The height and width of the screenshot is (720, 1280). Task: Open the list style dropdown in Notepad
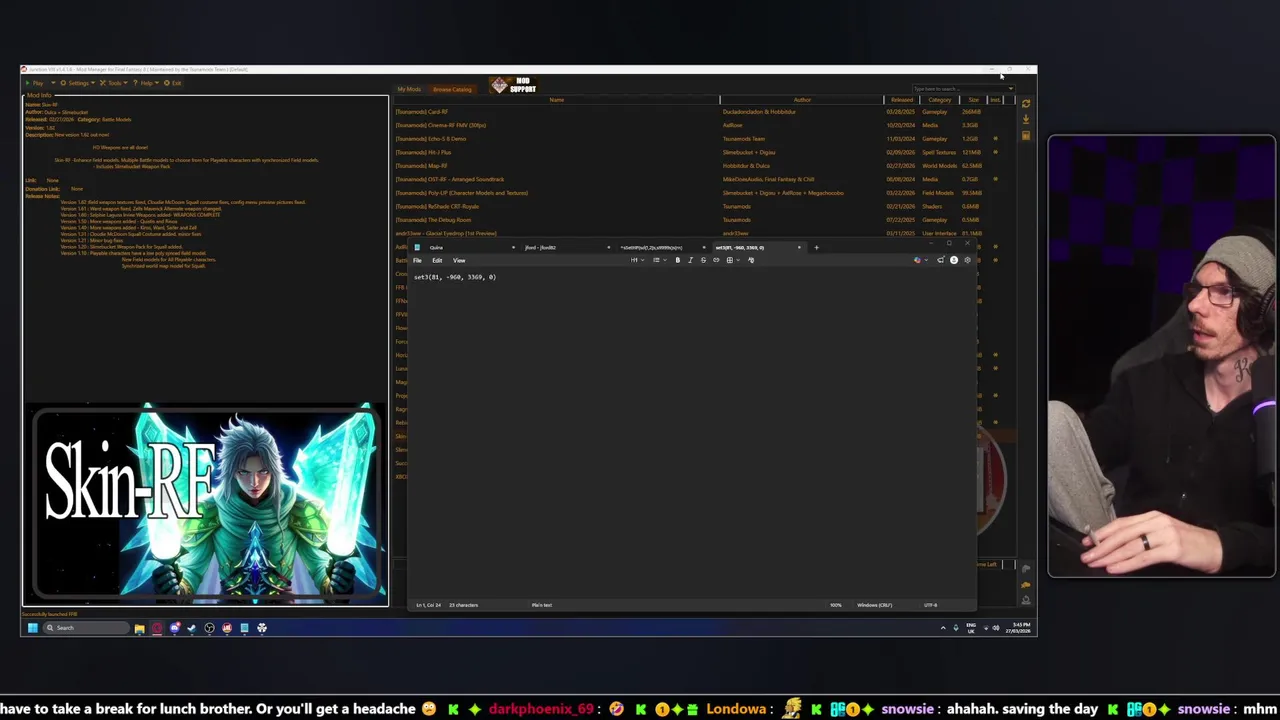tap(659, 260)
